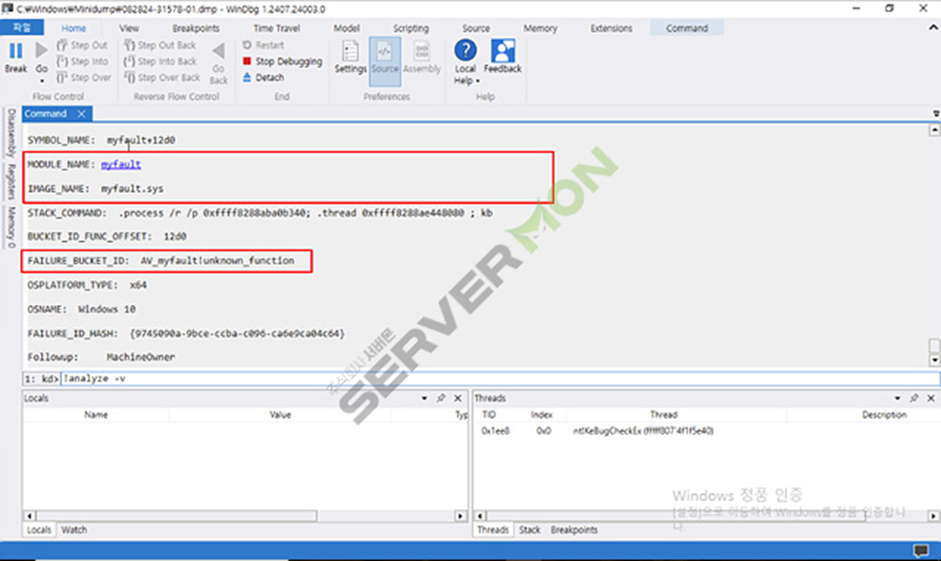Open Threads panel options dropdown

pyautogui.click(x=897, y=398)
